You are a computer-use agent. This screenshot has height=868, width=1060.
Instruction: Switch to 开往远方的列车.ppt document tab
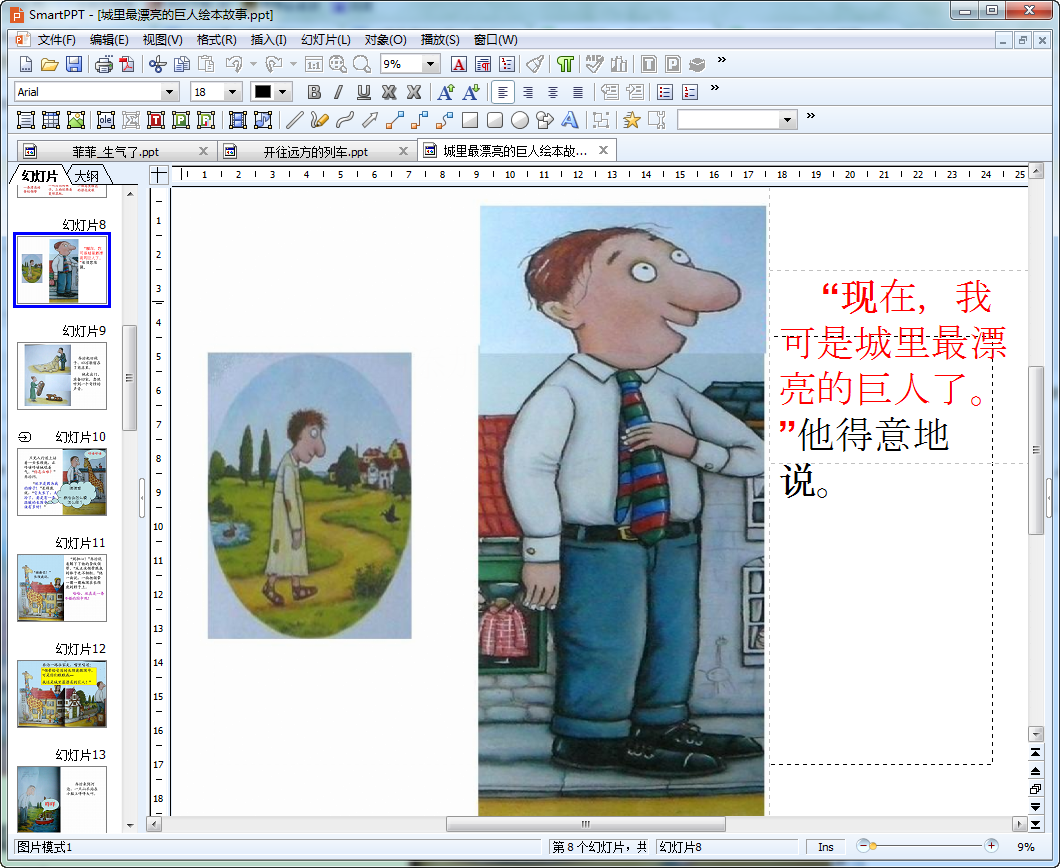tap(316, 151)
